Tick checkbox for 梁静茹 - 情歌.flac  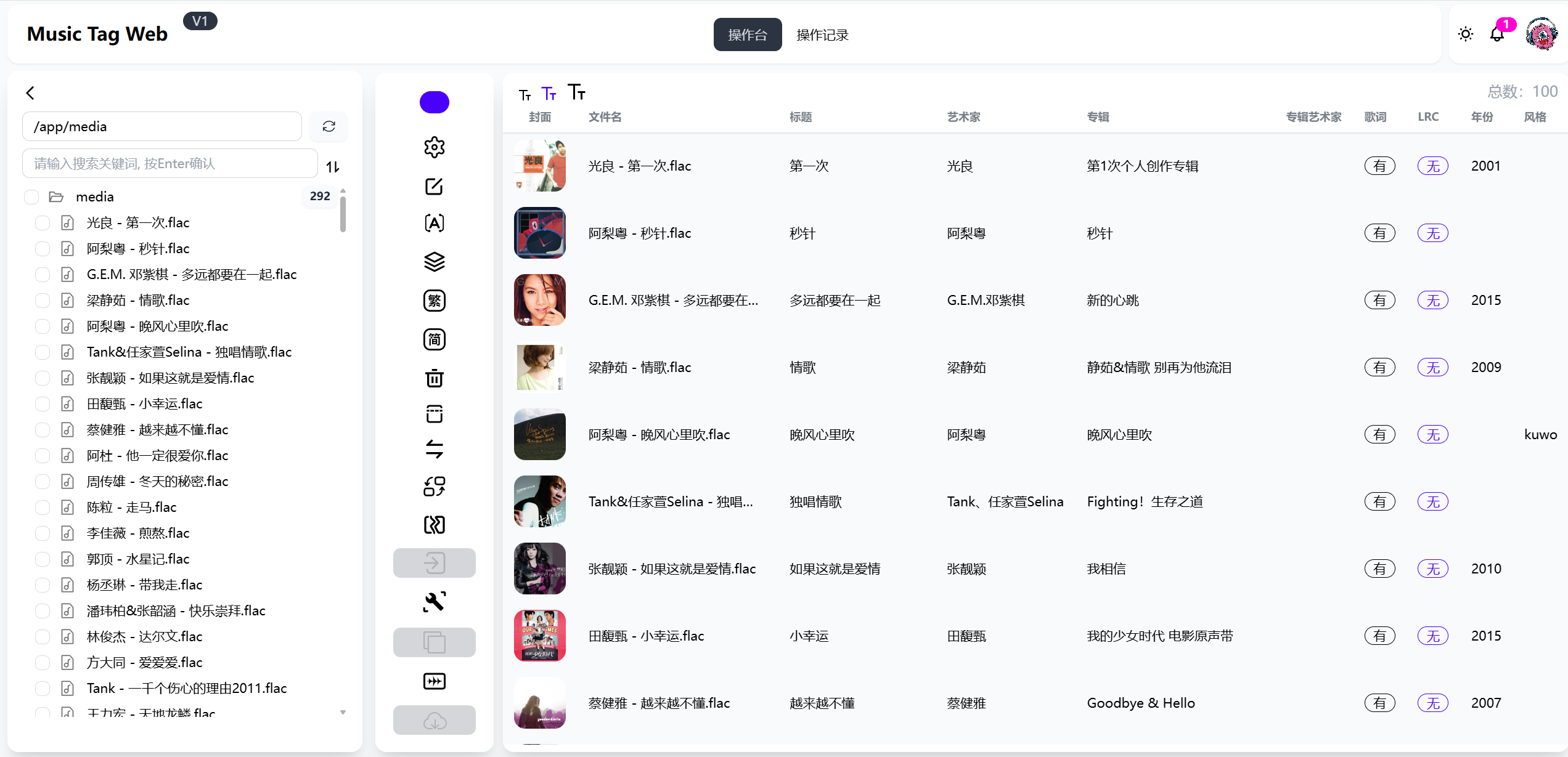click(x=43, y=300)
